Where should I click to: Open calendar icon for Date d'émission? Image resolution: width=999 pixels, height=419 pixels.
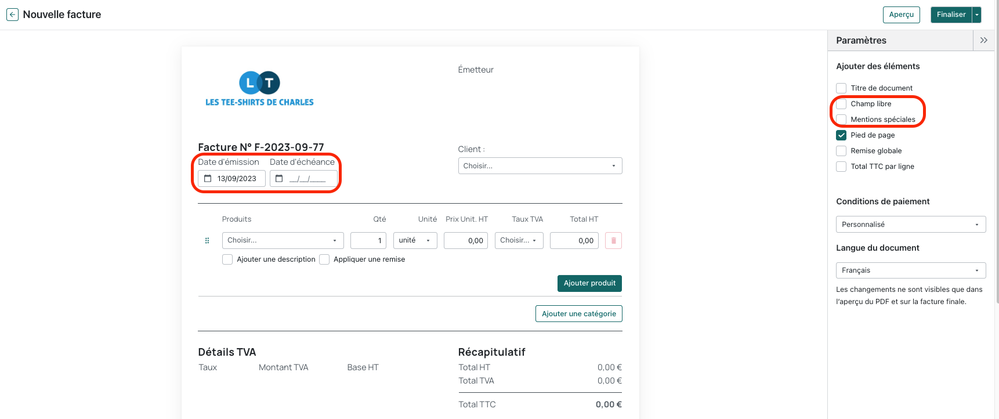[x=208, y=179]
